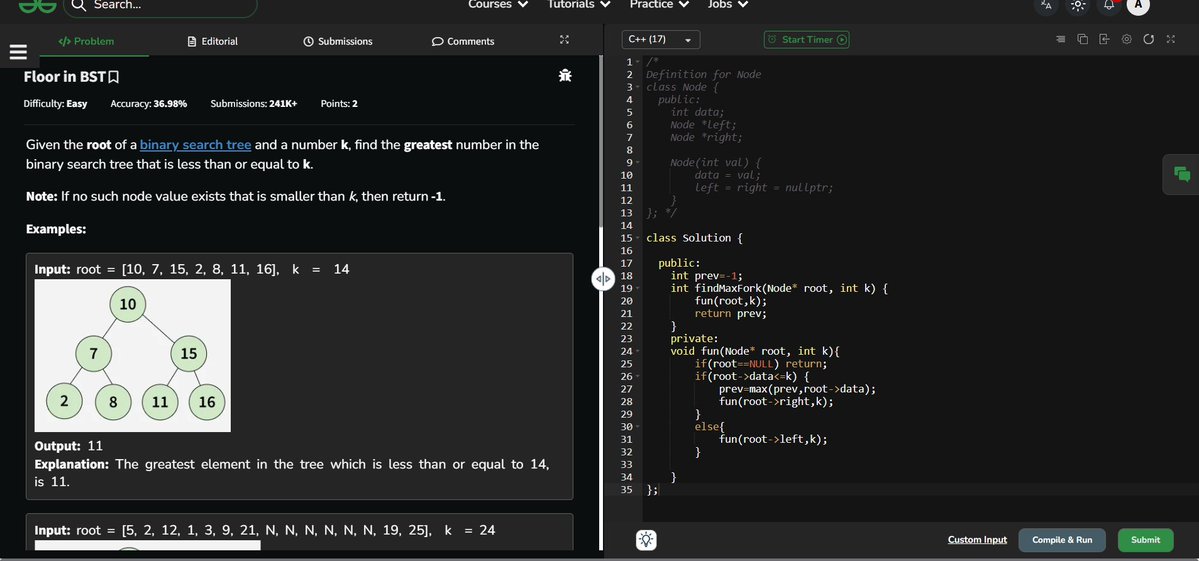Click the 'Accuracy: 36.98%' text
This screenshot has width=1199, height=561.
click(x=148, y=103)
